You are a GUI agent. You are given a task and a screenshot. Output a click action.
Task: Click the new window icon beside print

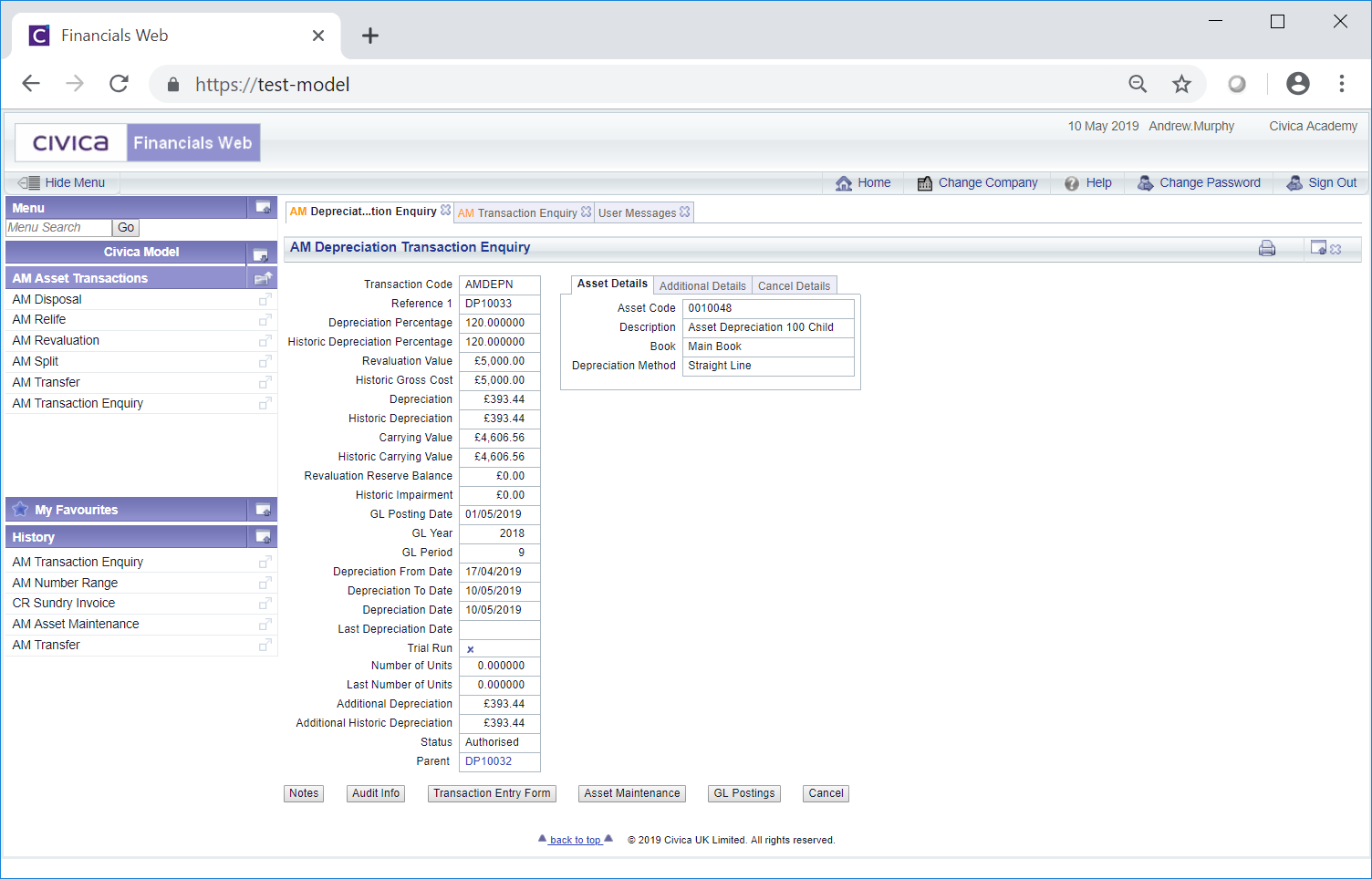(x=1318, y=247)
